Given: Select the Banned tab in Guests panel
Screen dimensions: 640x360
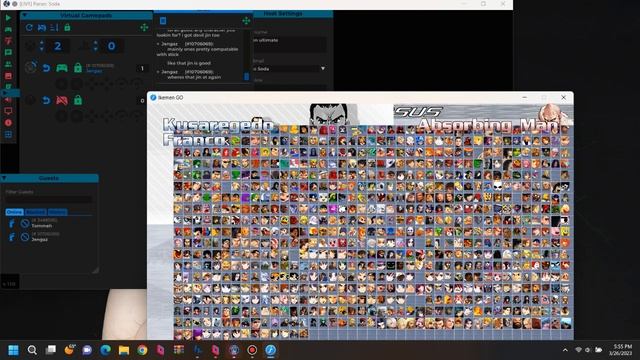Looking at the screenshot, I should click(36, 212).
